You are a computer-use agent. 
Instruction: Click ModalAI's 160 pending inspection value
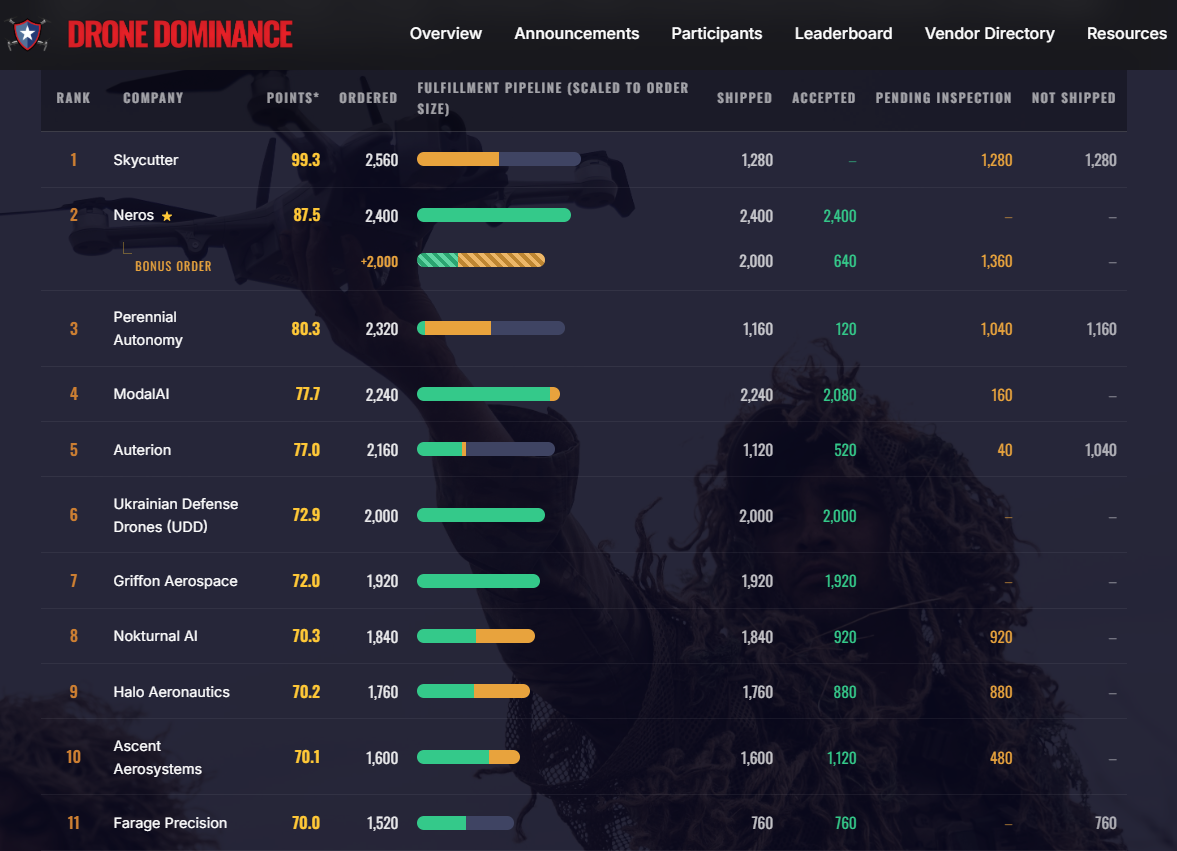1001,395
